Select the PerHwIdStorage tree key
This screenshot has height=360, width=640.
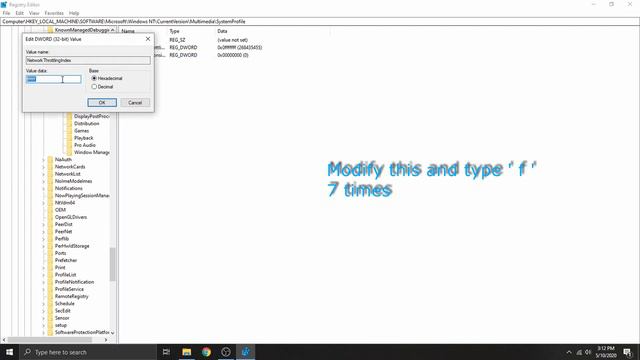click(72, 246)
